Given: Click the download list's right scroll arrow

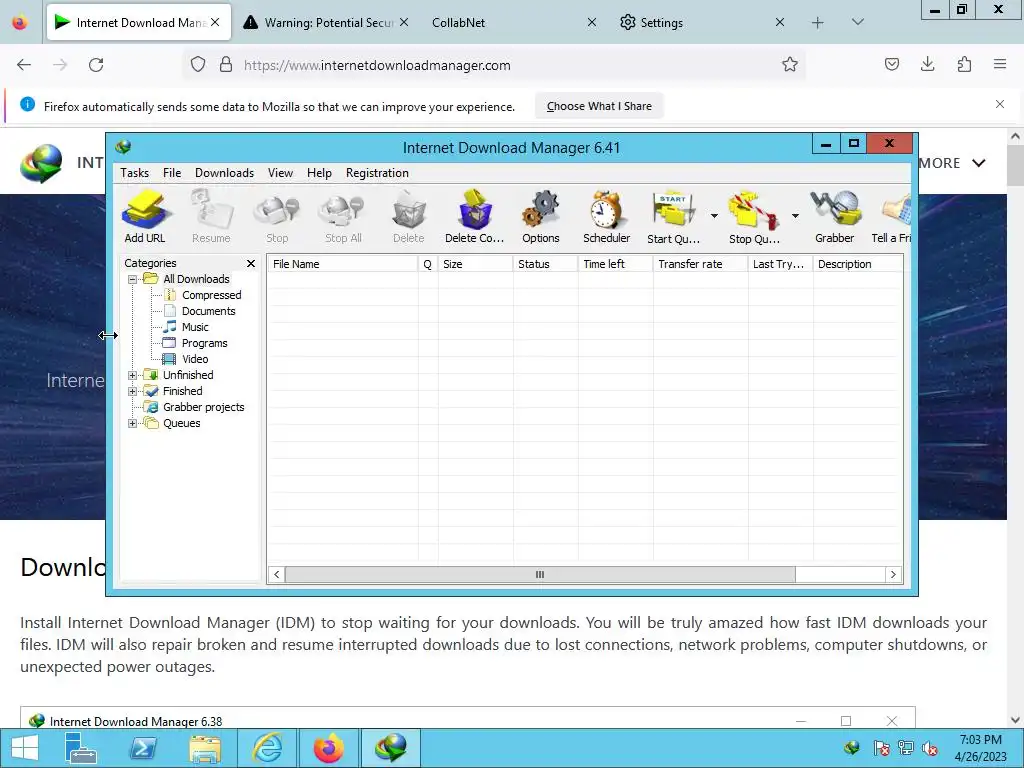Looking at the screenshot, I should point(893,575).
